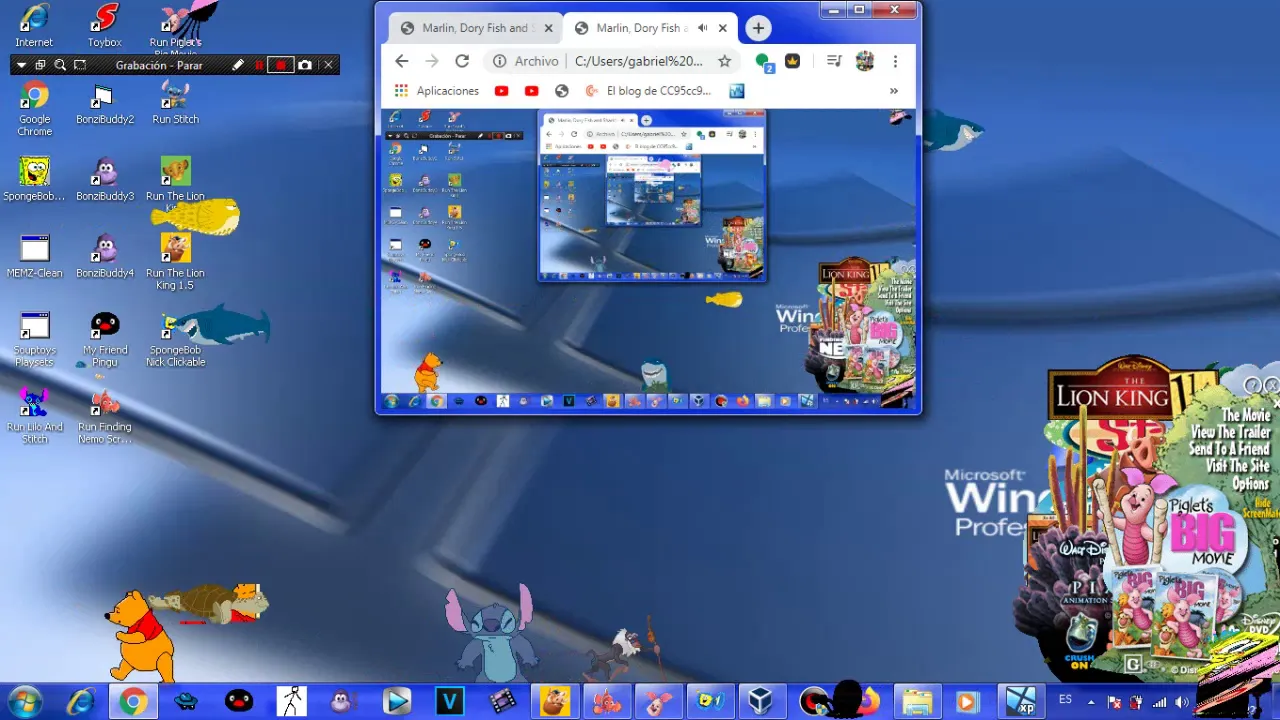The image size is (1280, 720).
Task: Open the Windows Start menu
Action: (x=24, y=701)
